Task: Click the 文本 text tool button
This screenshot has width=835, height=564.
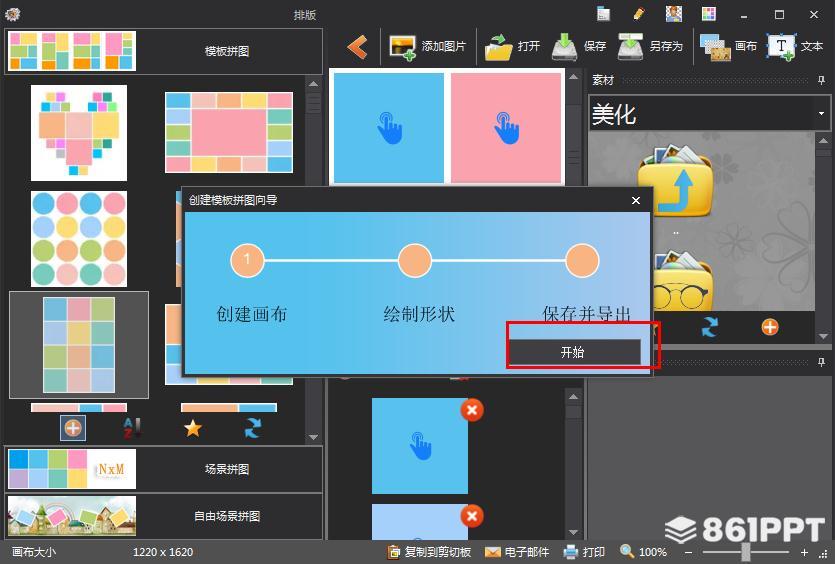Action: pyautogui.click(x=795, y=47)
